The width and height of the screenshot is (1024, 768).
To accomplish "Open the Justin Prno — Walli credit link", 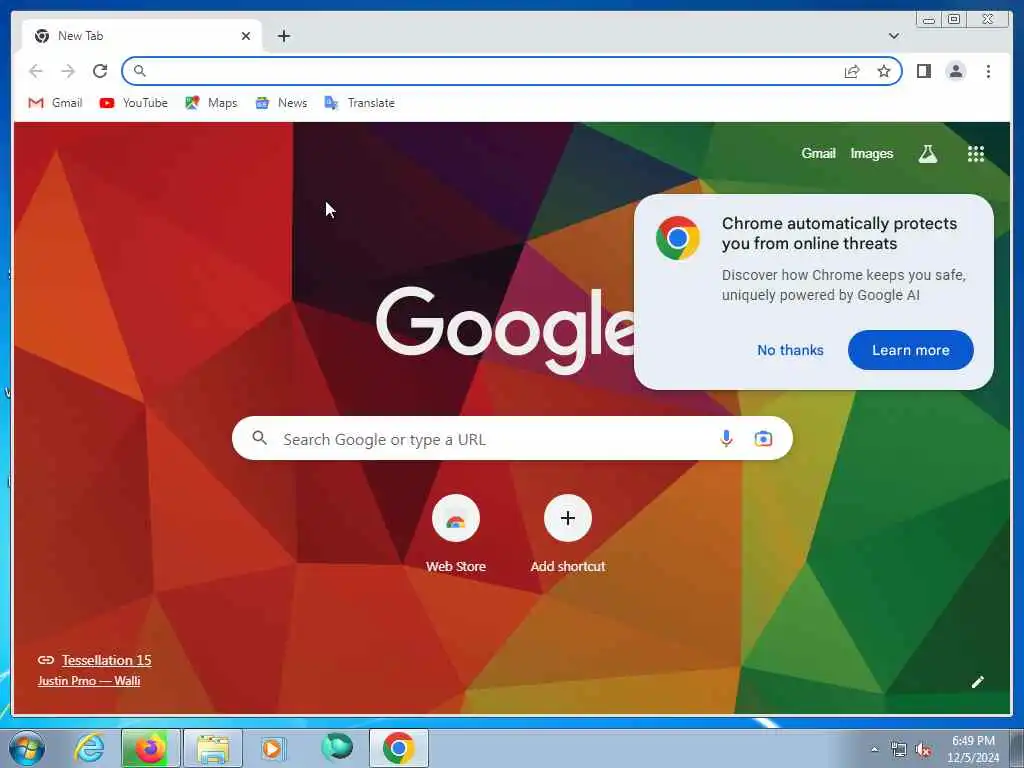I will coord(89,680).
